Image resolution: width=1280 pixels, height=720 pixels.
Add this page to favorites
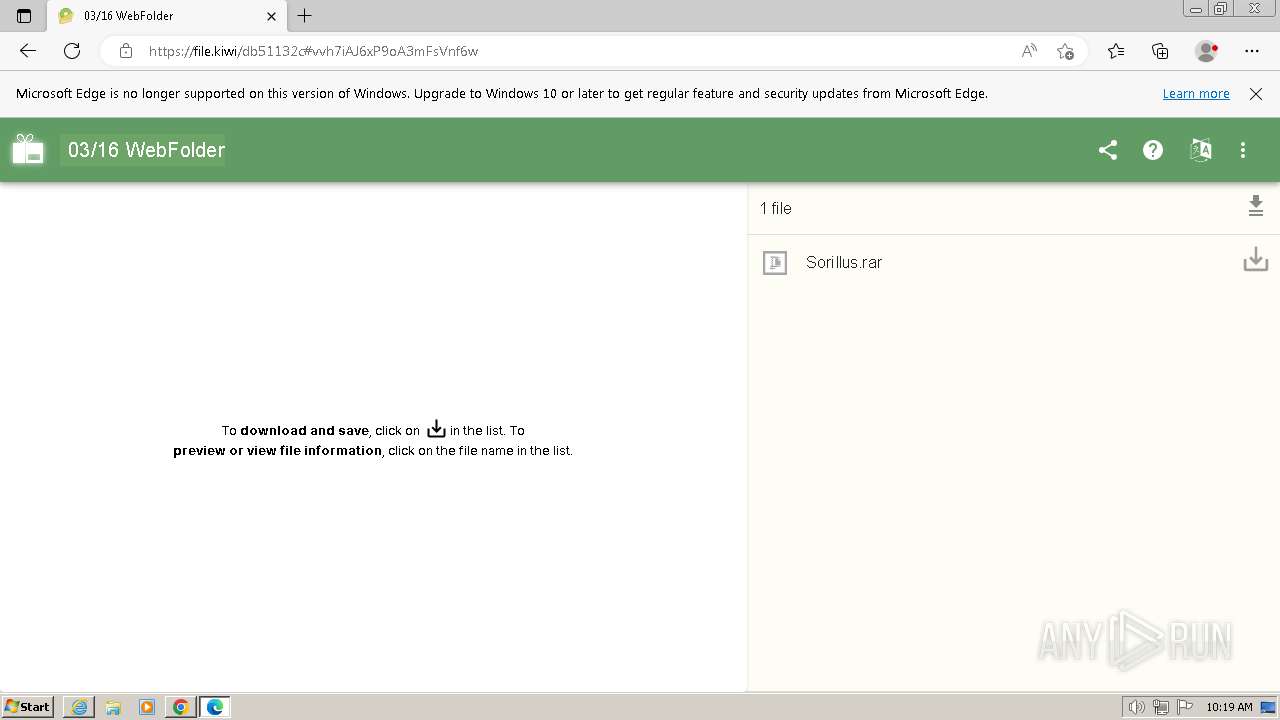coord(1065,51)
